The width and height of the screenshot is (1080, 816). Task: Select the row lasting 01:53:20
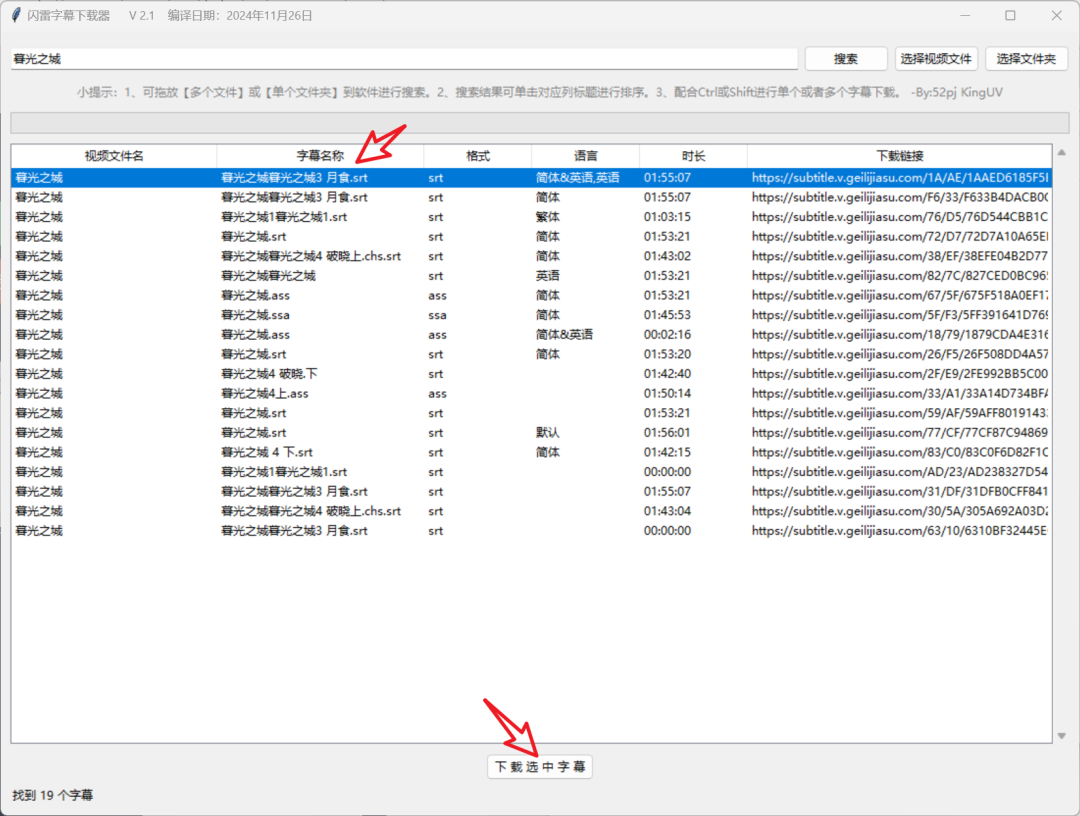(531, 355)
